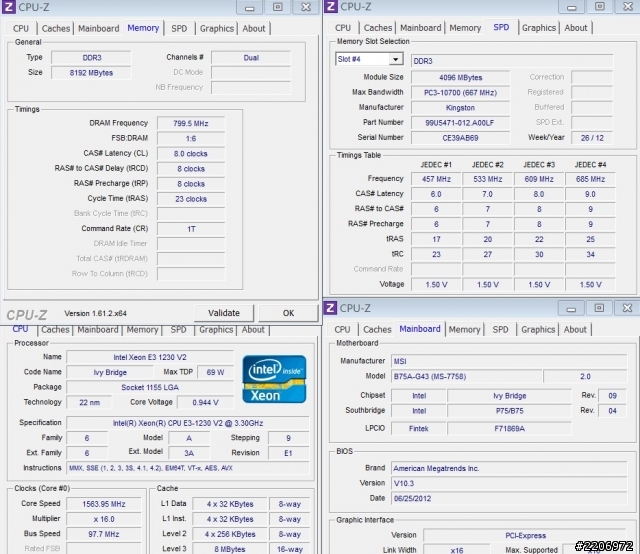
Task: Open About tab in Mainboard window
Action: click(x=575, y=329)
